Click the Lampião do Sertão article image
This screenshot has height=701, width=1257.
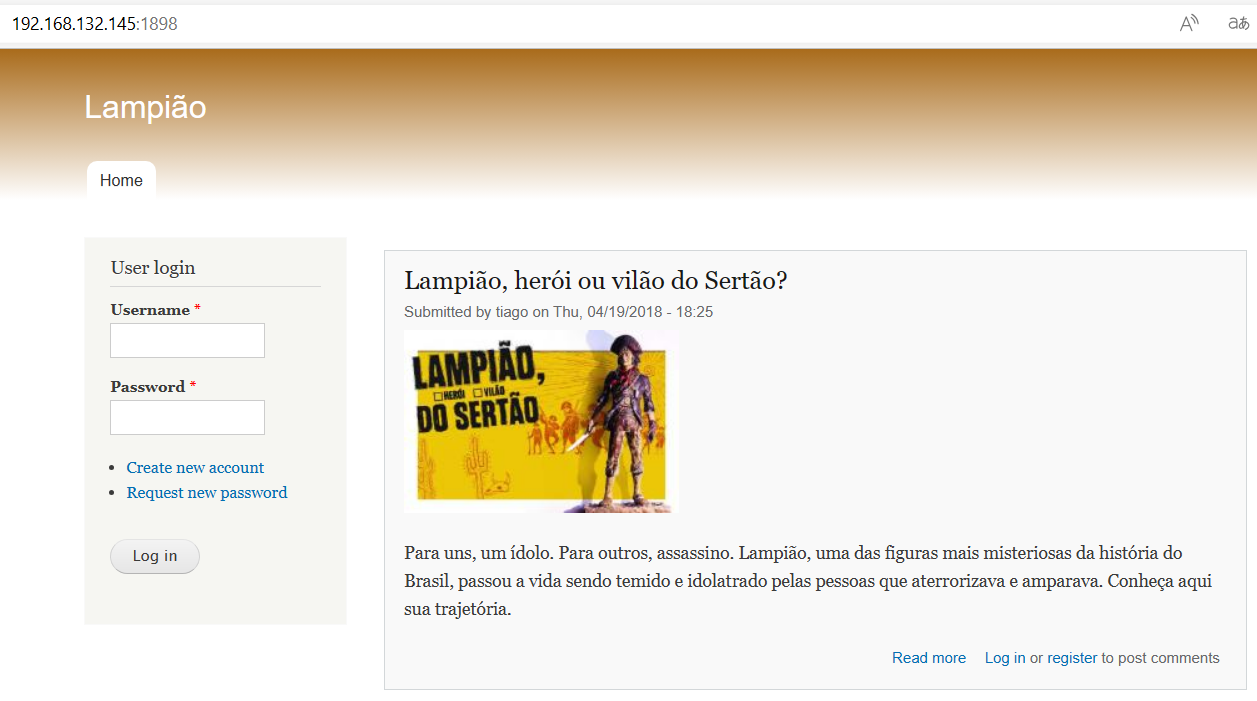tap(541, 422)
